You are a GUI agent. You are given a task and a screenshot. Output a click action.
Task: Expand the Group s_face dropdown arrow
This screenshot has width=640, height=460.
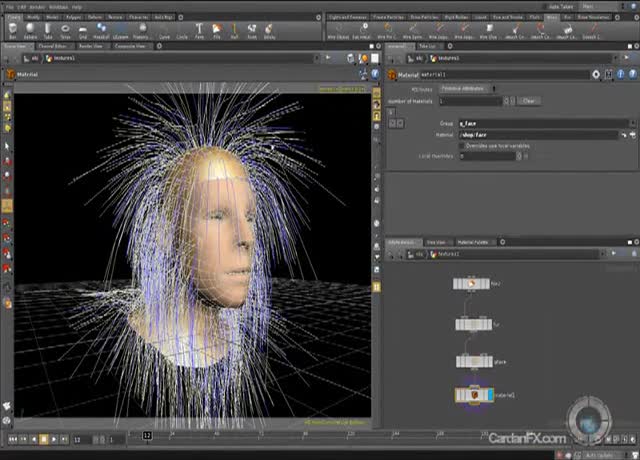point(633,123)
